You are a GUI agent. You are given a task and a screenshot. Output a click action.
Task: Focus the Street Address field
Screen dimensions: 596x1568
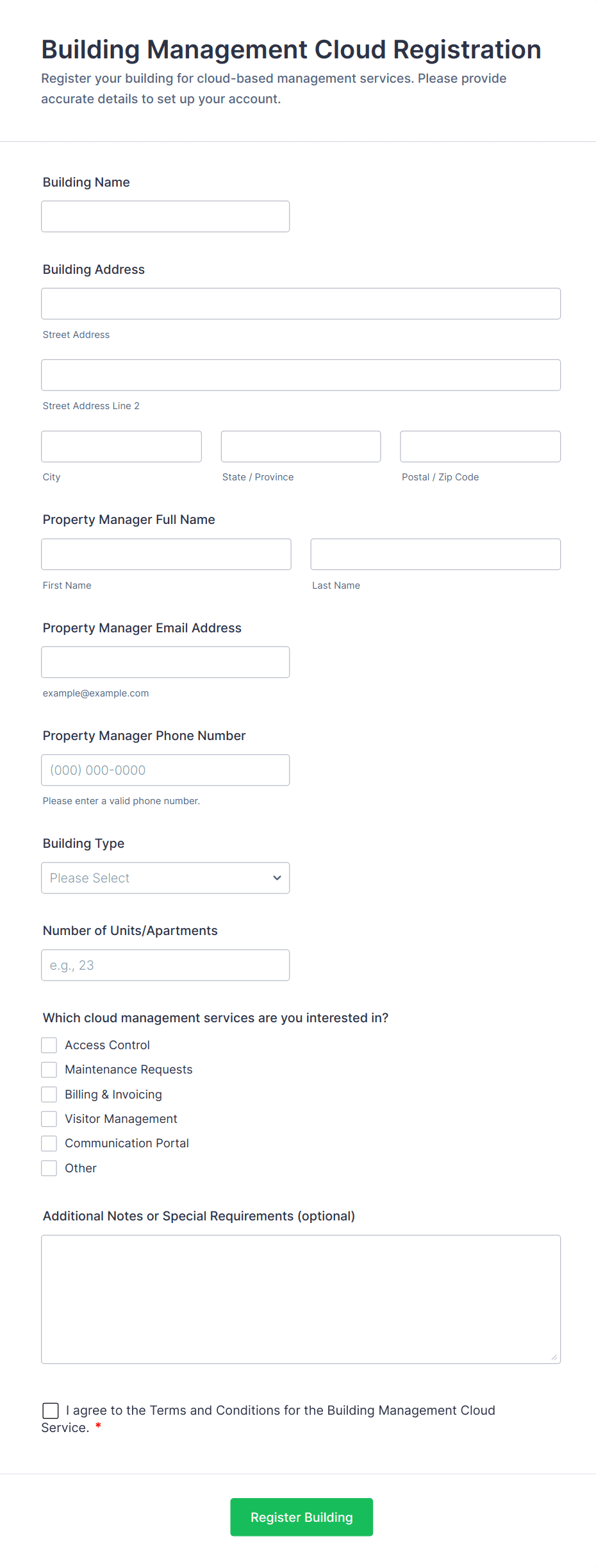pos(301,304)
